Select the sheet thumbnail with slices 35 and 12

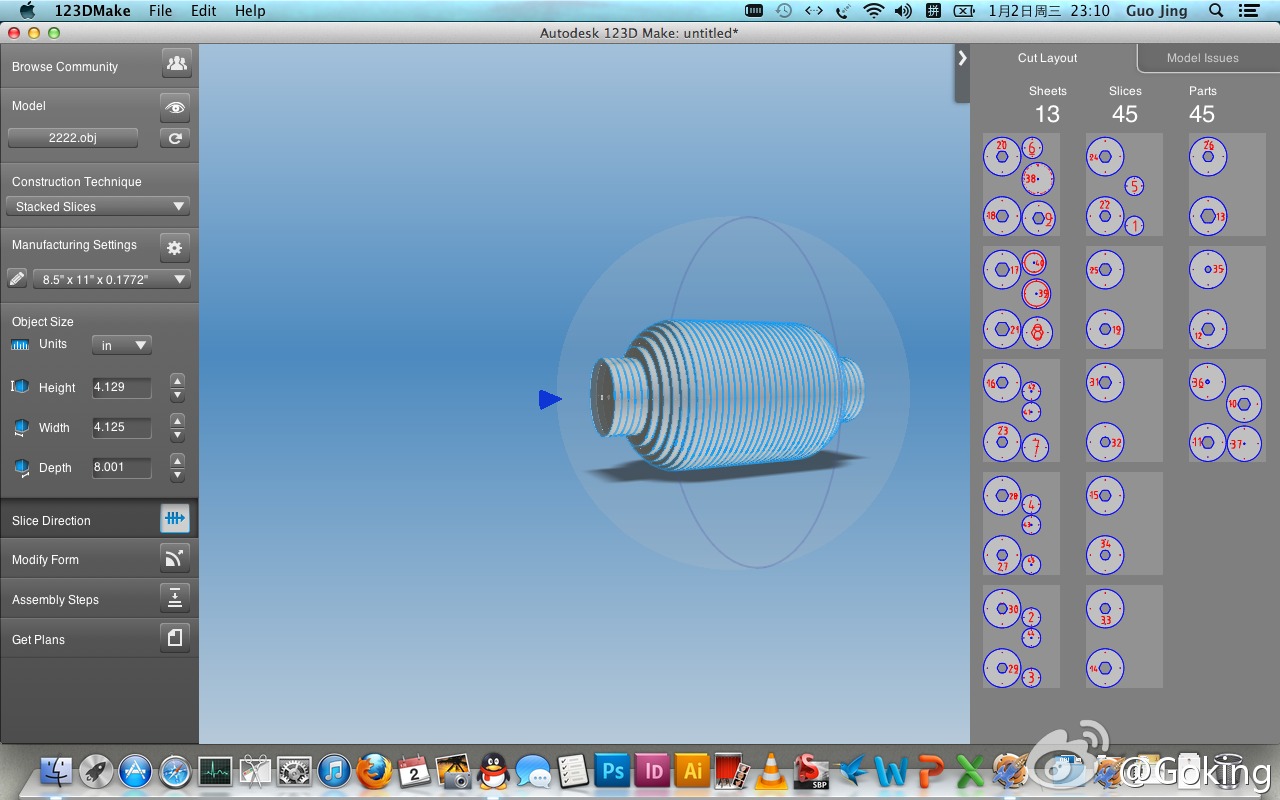coord(1227,298)
